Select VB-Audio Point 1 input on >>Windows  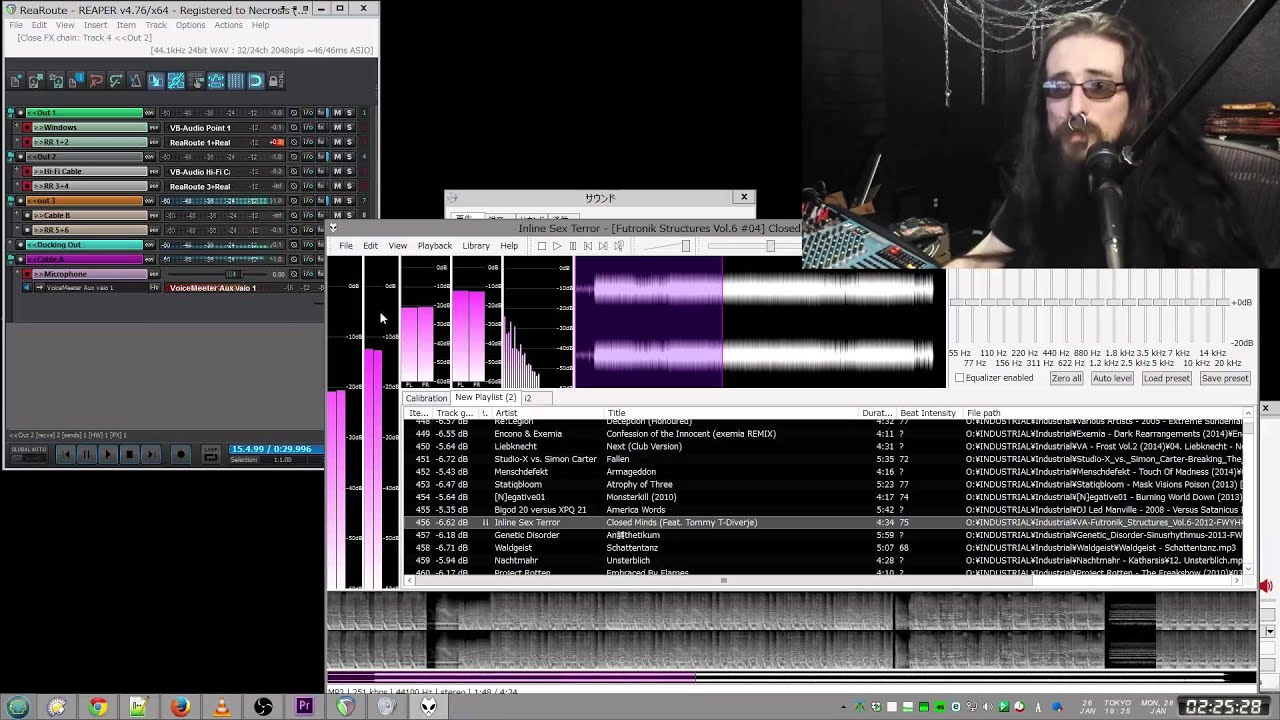[x=200, y=127]
